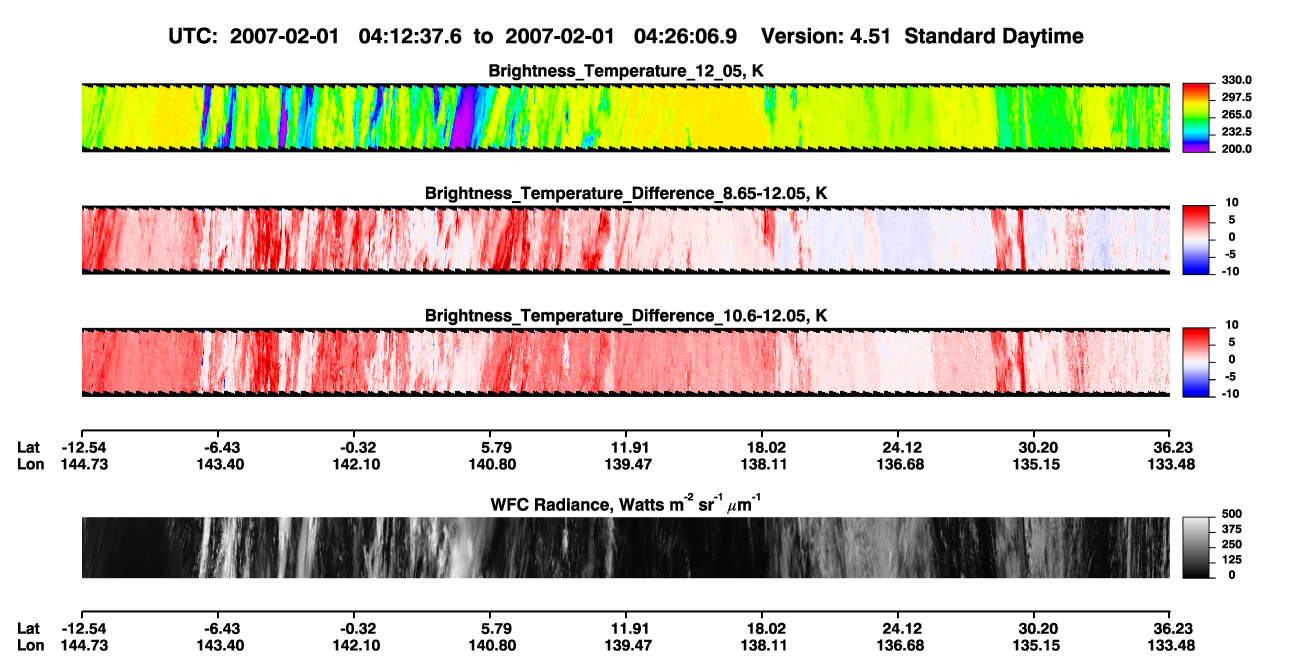Image resolution: width=1300 pixels, height=667 pixels.
Task: Click longitude 144.73 on the bottom axis below WFC
Action: coord(82,645)
